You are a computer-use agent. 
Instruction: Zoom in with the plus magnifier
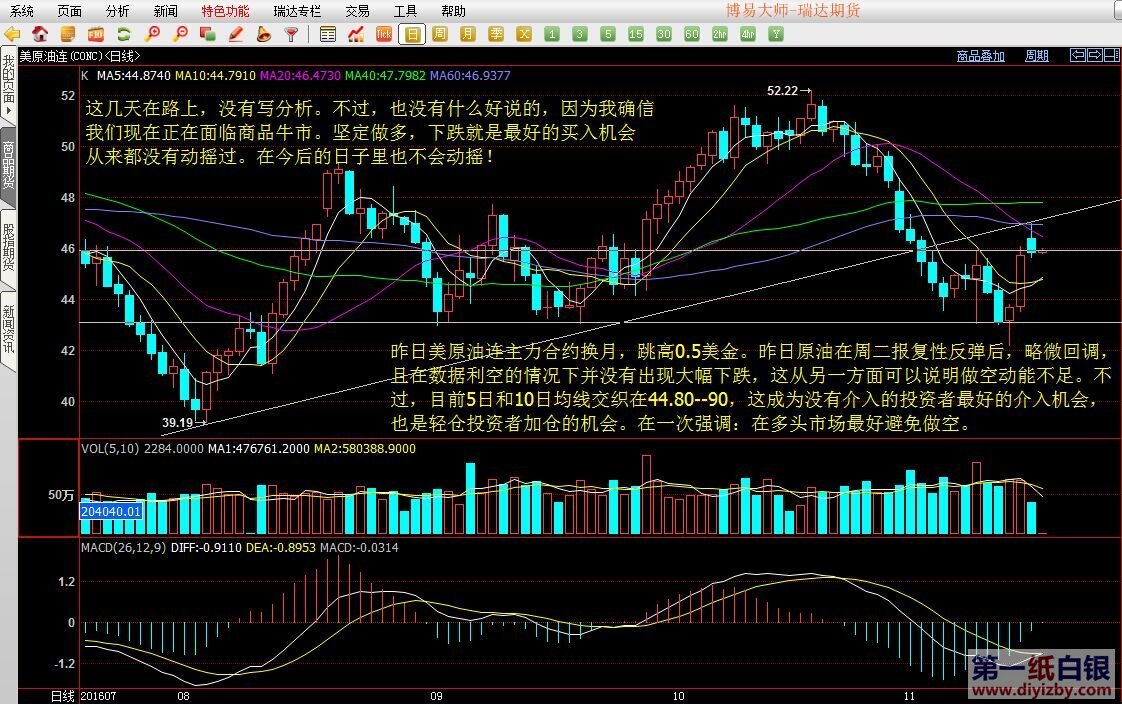click(x=152, y=34)
